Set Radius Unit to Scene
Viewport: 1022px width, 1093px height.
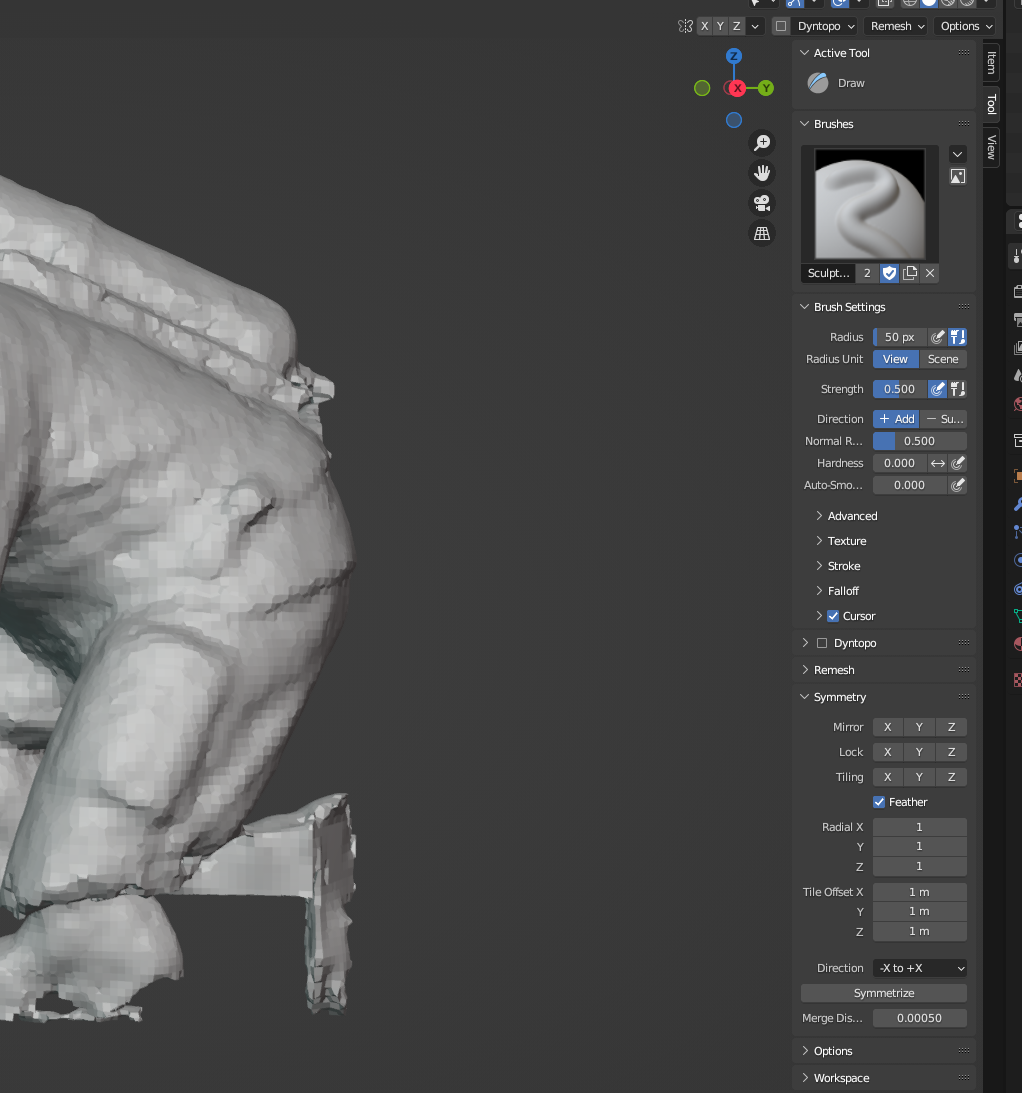[943, 359]
